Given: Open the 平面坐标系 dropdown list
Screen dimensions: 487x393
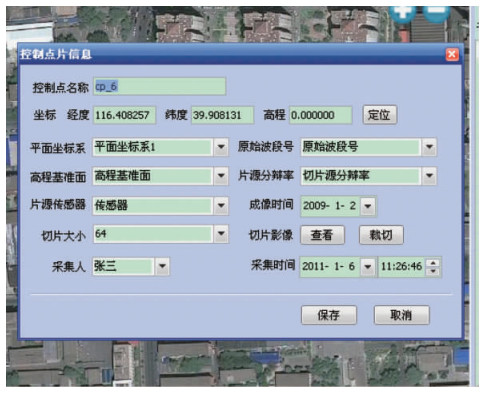Looking at the screenshot, I should (x=221, y=147).
